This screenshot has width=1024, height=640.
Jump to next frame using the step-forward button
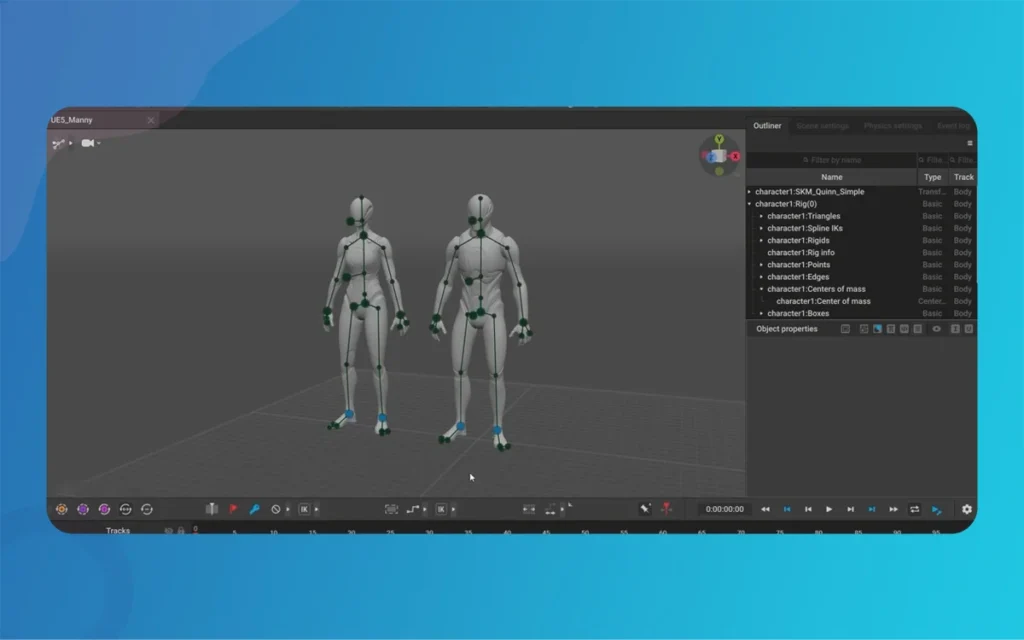(850, 509)
